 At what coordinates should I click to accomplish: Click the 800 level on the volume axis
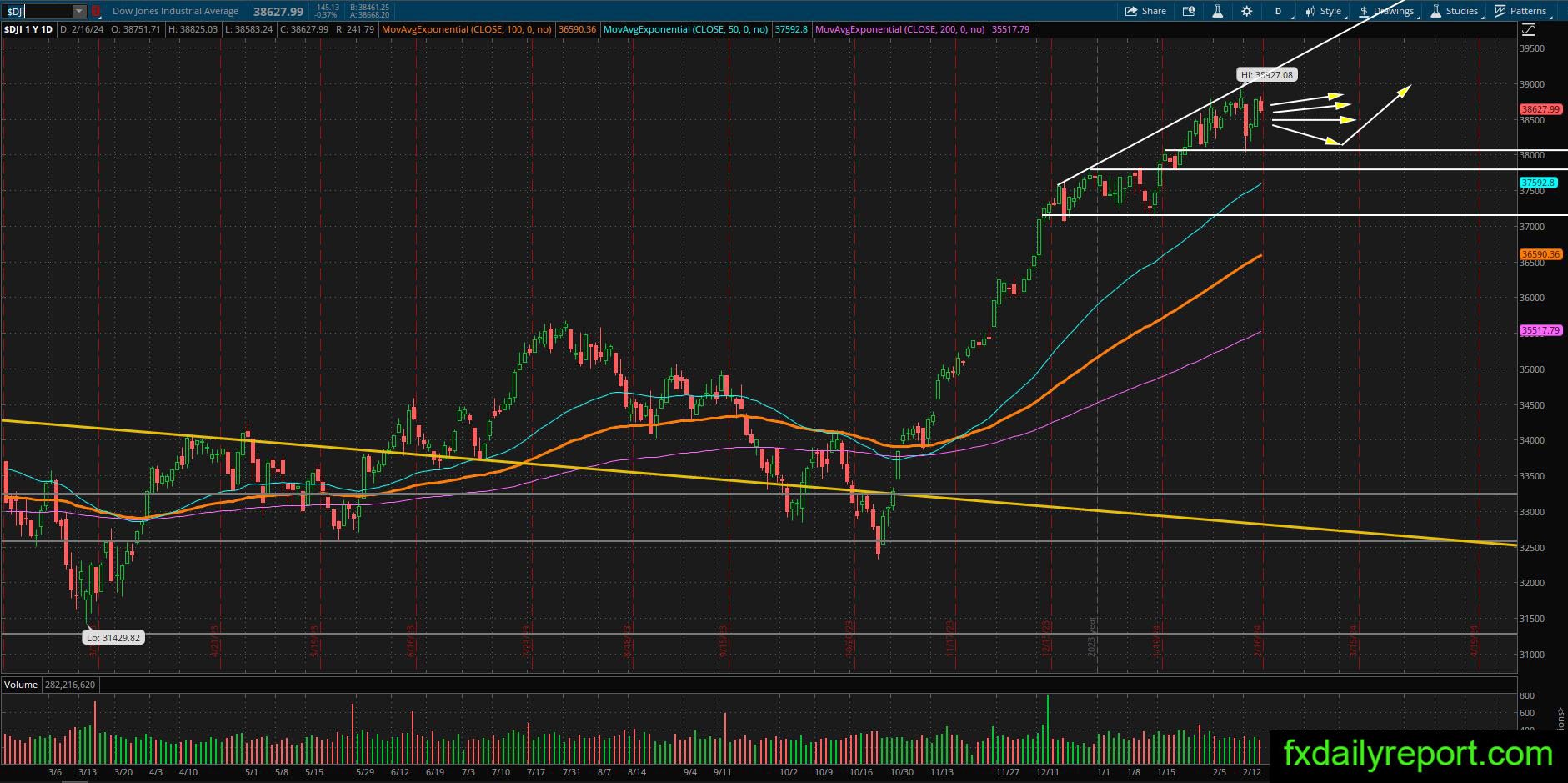coord(1527,695)
